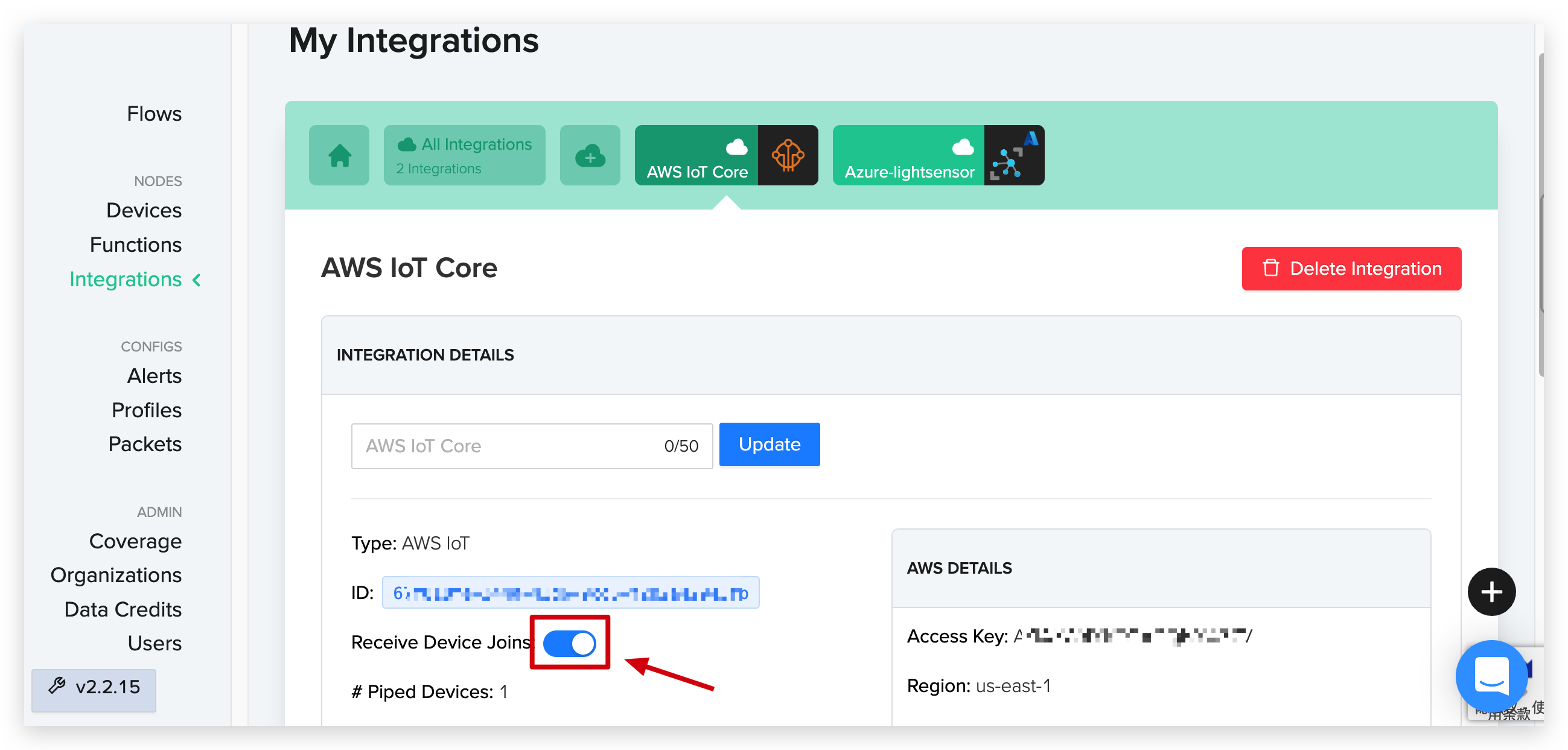Click the blue Update button
The image size is (1568, 750).
[769, 445]
